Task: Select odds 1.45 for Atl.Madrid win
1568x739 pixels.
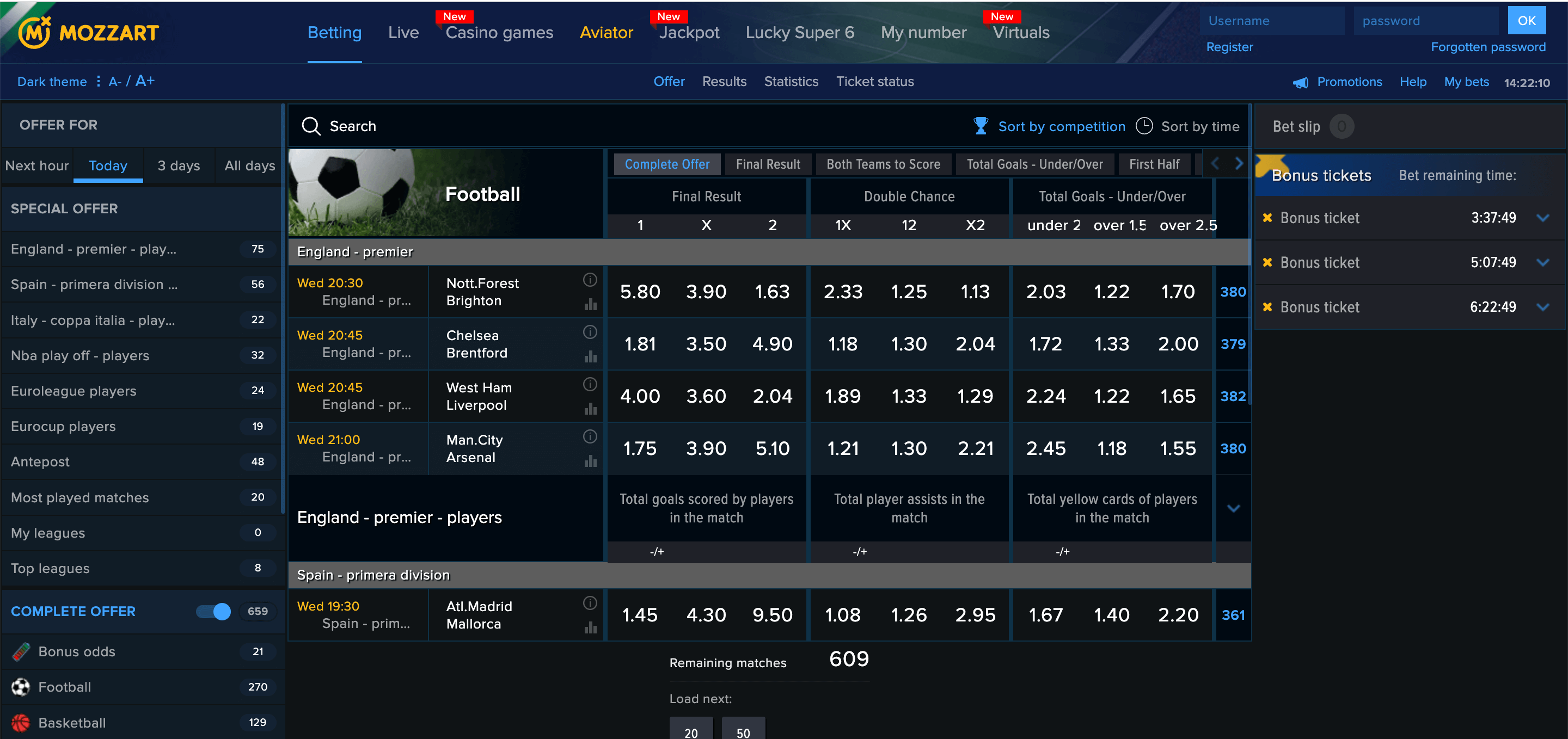Action: pos(640,615)
